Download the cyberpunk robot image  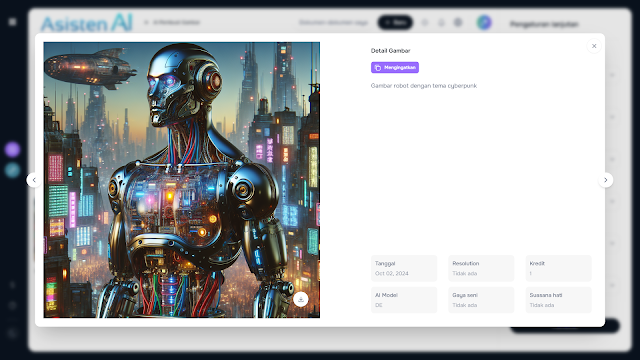pyautogui.click(x=301, y=299)
